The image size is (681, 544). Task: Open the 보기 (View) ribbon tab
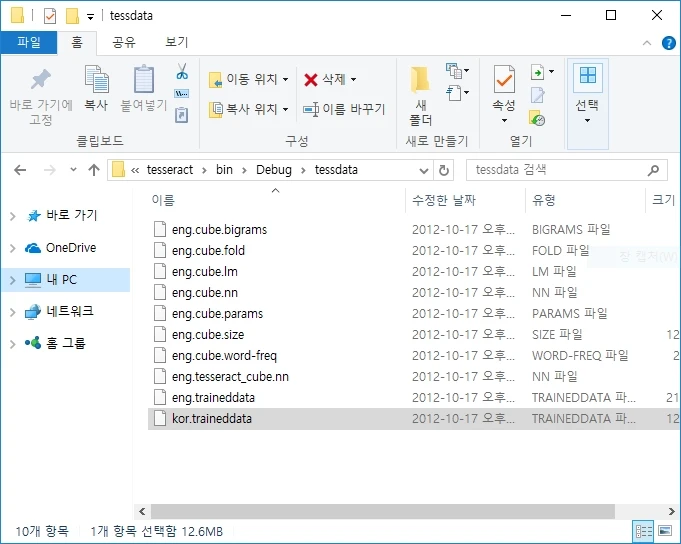pyautogui.click(x=176, y=42)
